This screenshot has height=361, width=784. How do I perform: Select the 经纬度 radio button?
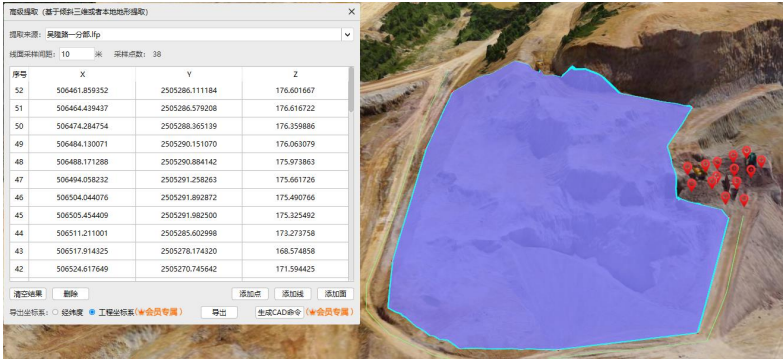(x=56, y=312)
